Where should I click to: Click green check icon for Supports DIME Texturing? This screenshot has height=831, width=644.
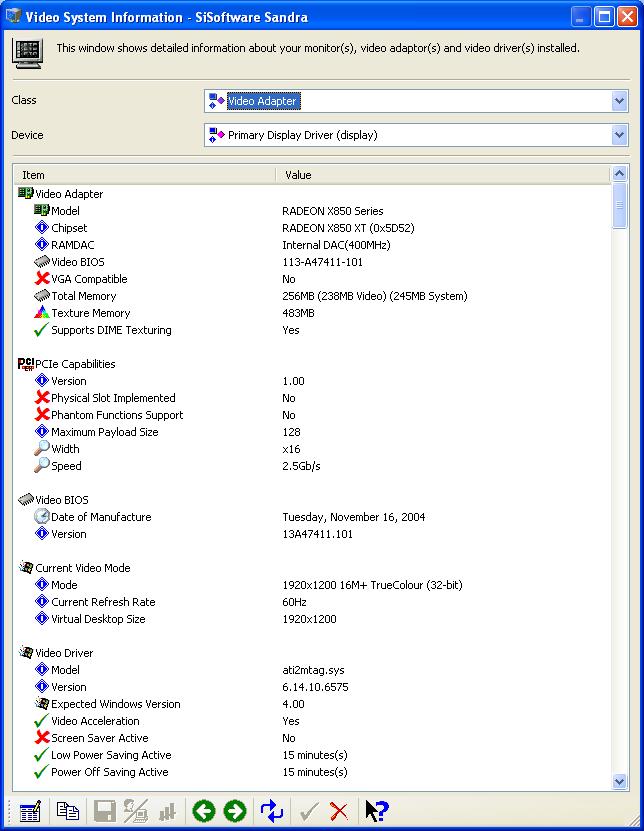tap(41, 330)
